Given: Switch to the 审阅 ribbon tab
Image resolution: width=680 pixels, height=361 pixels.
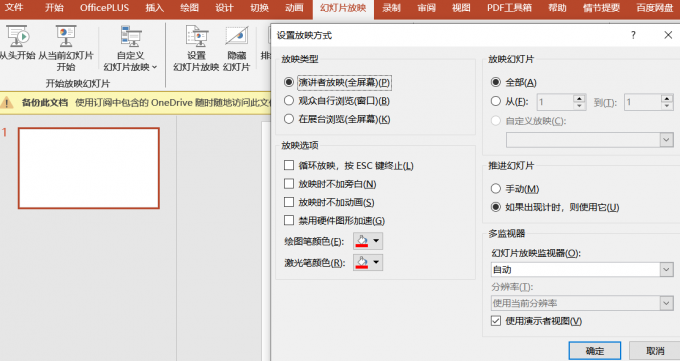Looking at the screenshot, I should tap(426, 8).
